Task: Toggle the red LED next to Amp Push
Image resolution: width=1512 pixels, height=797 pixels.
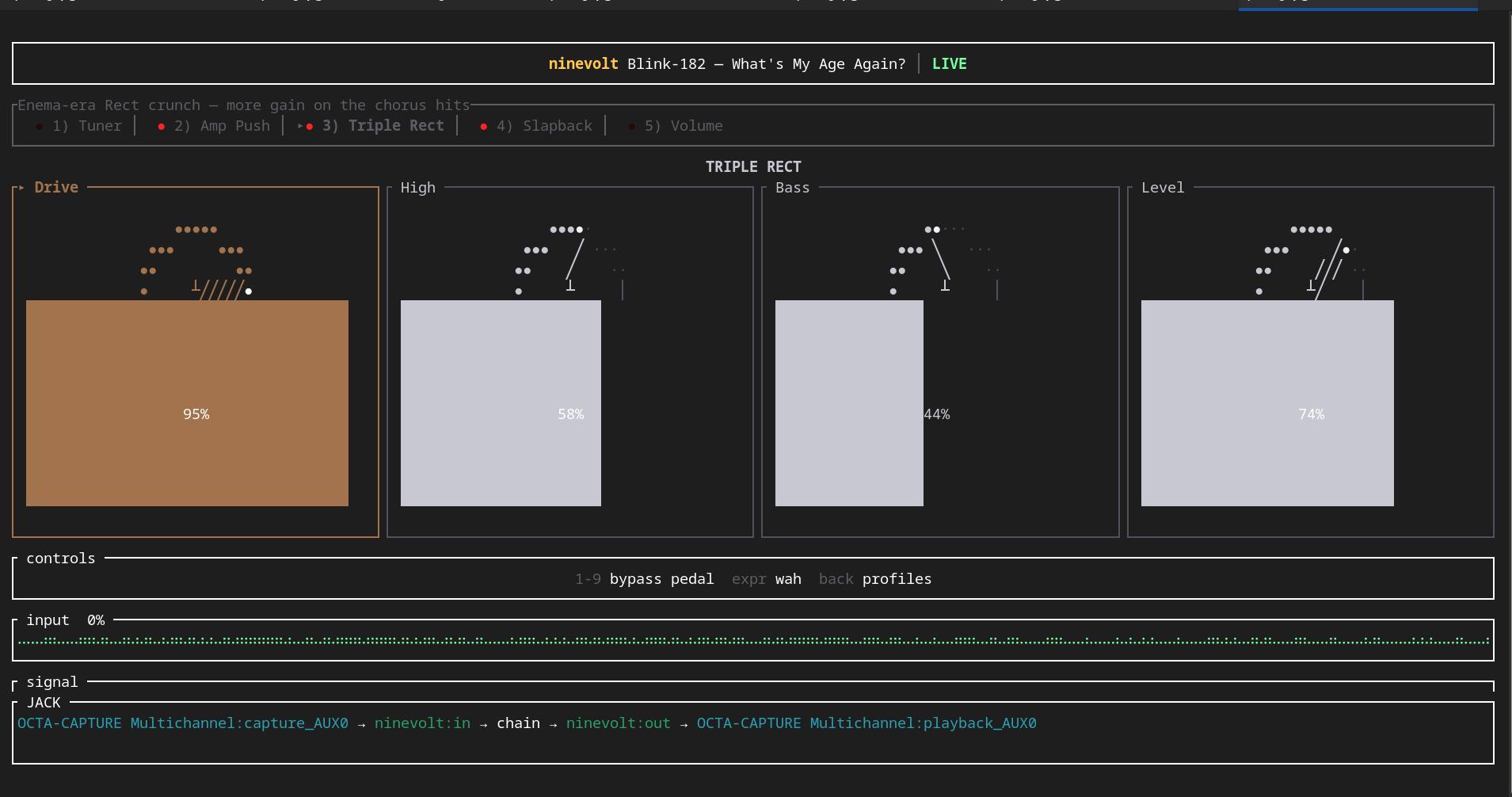Action: pyautogui.click(x=162, y=127)
